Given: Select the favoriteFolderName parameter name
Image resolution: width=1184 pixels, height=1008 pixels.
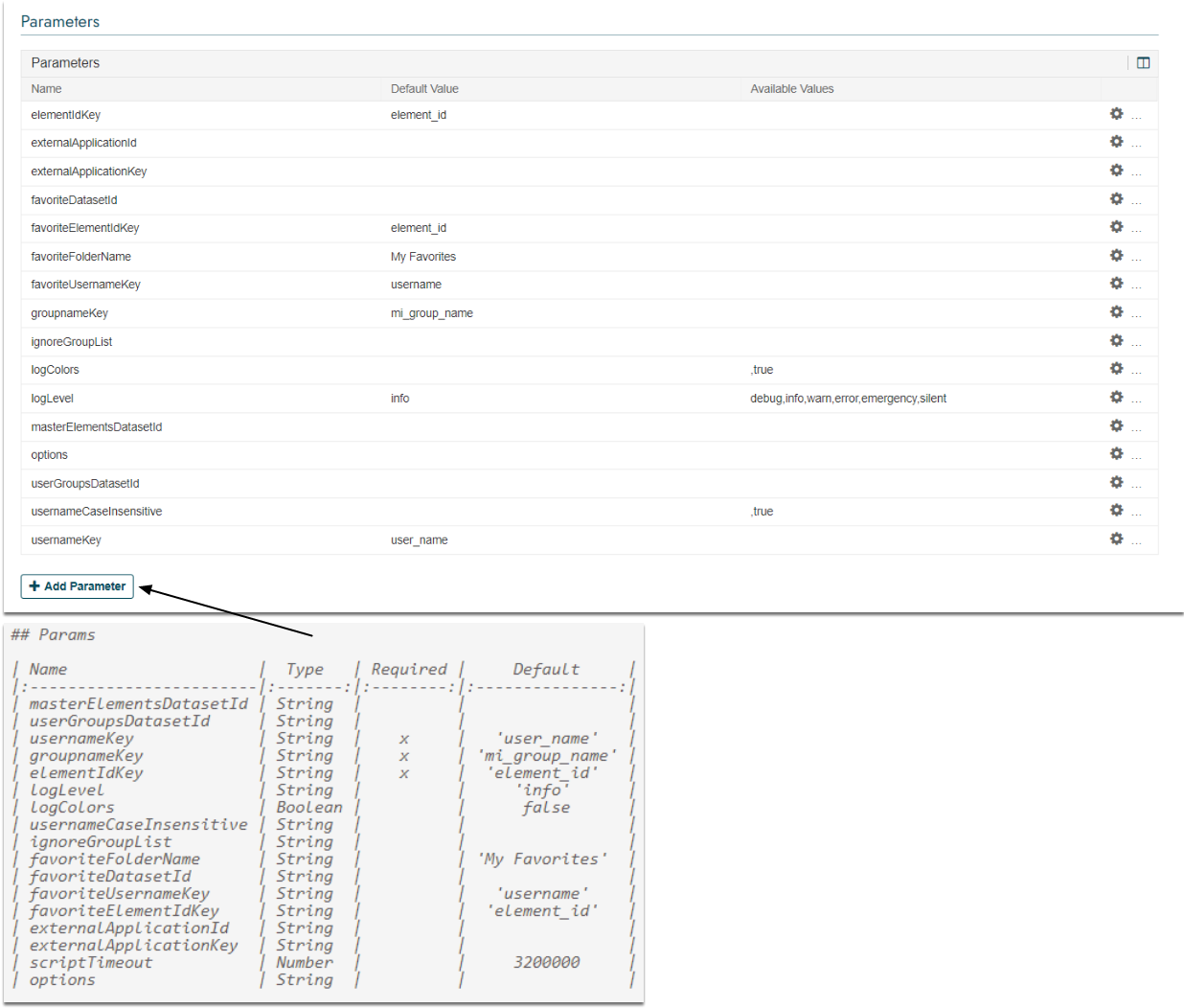Looking at the screenshot, I should click(x=80, y=257).
